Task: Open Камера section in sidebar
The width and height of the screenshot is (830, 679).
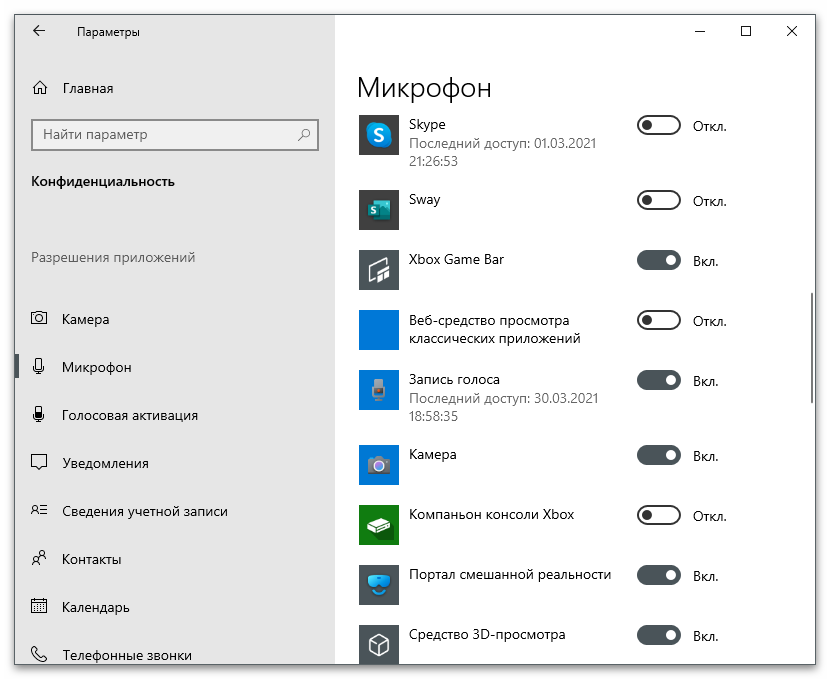Action: [85, 319]
